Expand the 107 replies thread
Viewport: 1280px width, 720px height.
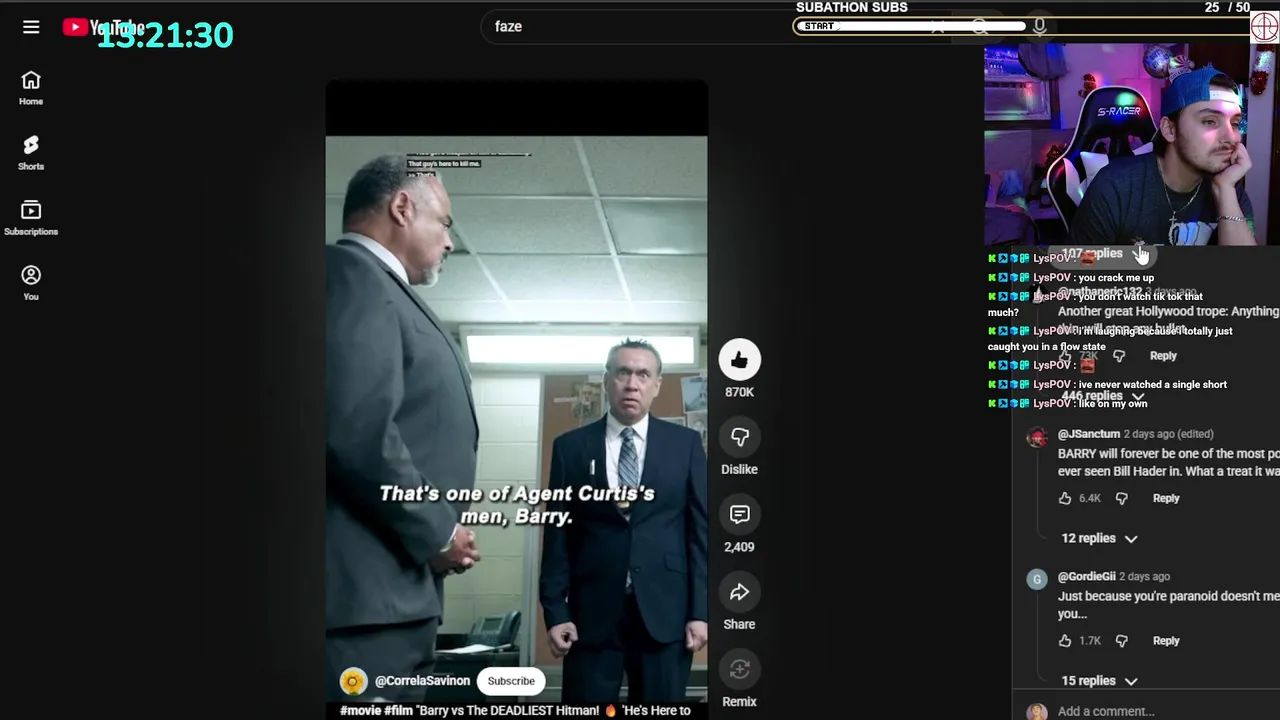click(x=1103, y=254)
